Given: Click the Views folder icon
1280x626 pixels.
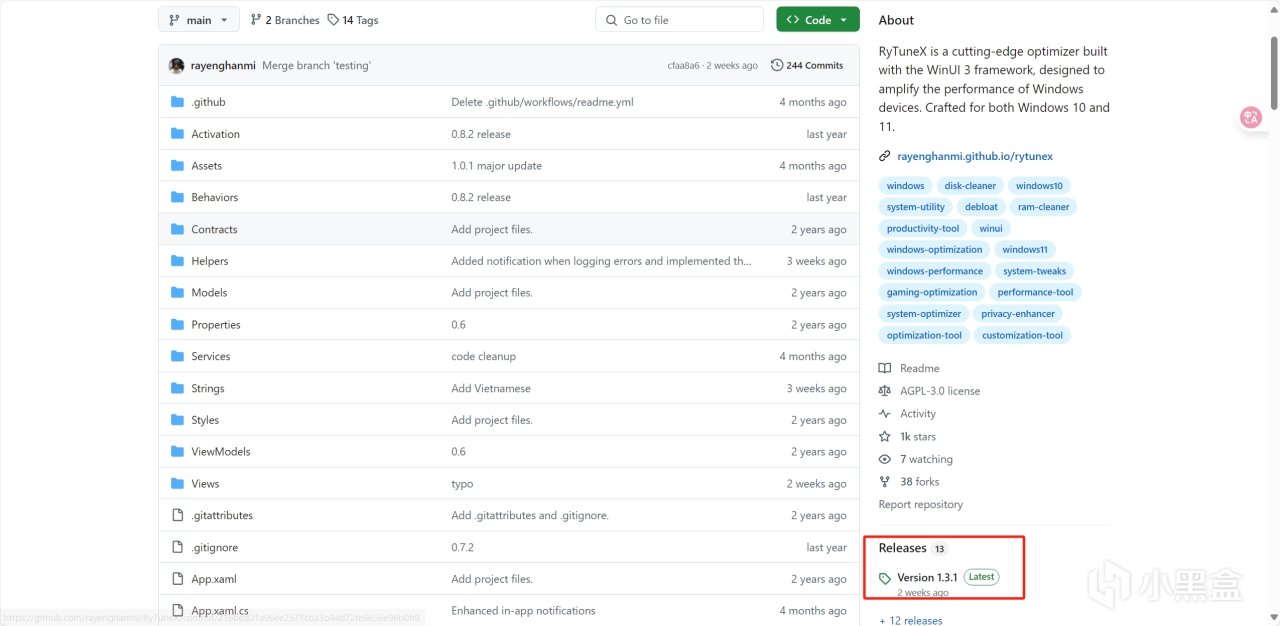Looking at the screenshot, I should pyautogui.click(x=177, y=483).
